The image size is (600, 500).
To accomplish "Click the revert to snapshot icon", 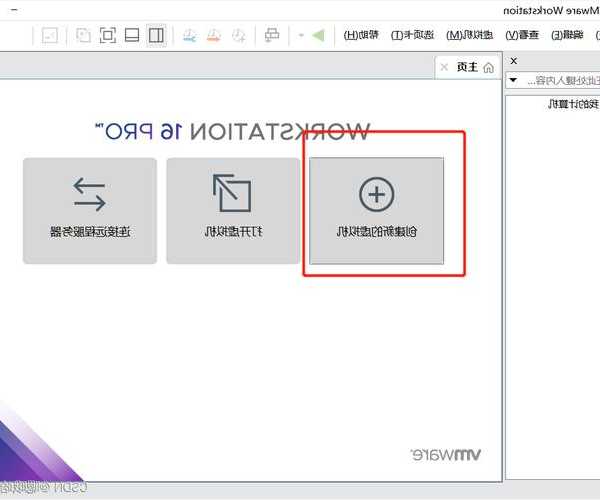I will [x=213, y=36].
